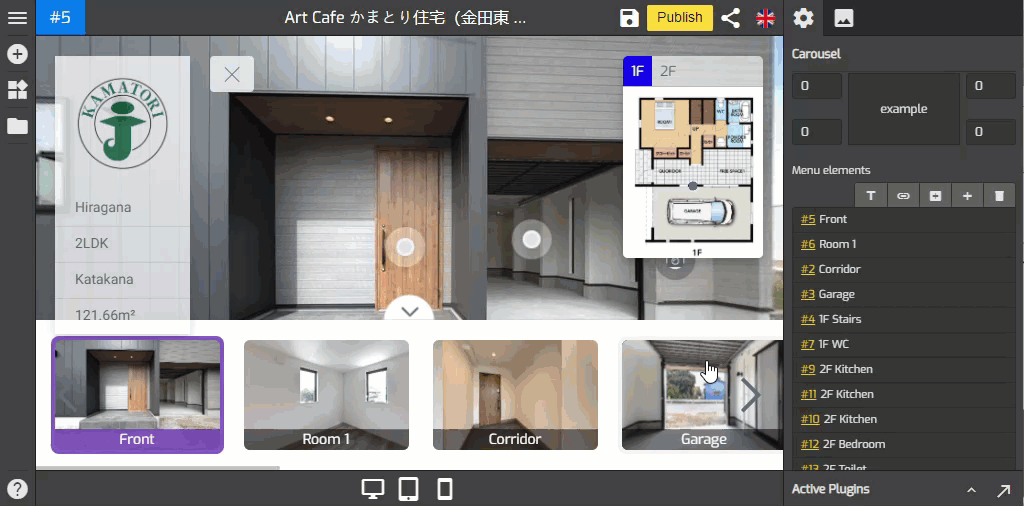Close the overlay with the X button
The image size is (1024, 506).
click(232, 74)
